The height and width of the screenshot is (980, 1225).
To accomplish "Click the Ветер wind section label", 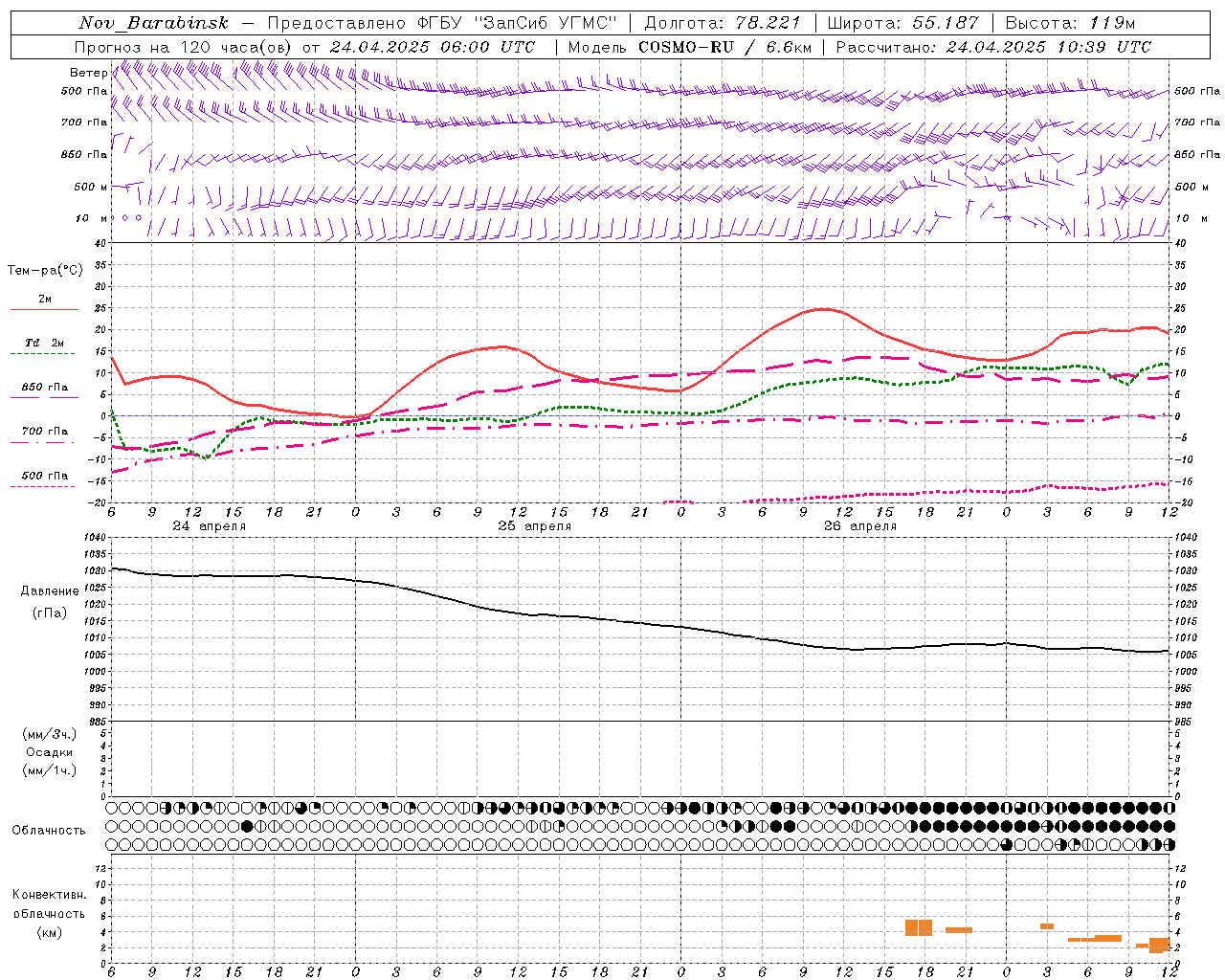I will (x=88, y=73).
